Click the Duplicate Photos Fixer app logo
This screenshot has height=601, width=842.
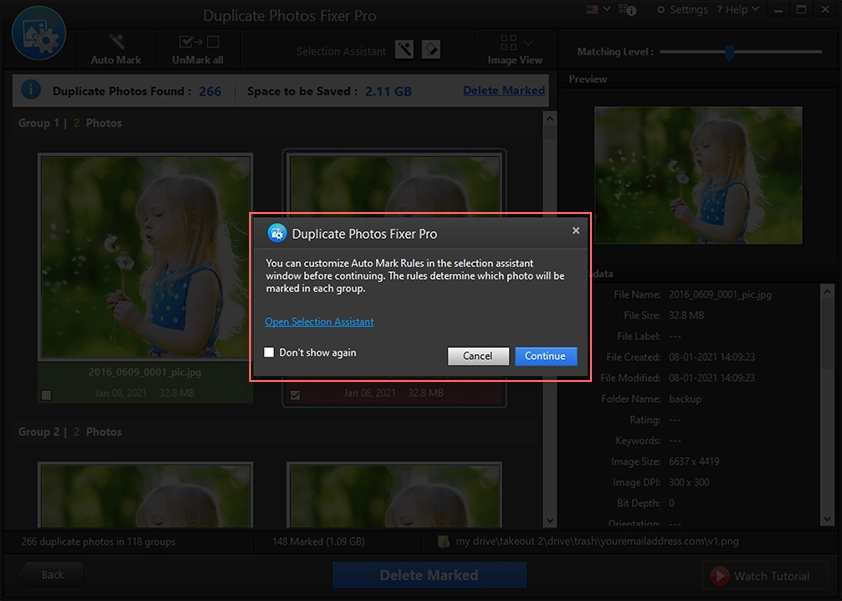[x=39, y=33]
